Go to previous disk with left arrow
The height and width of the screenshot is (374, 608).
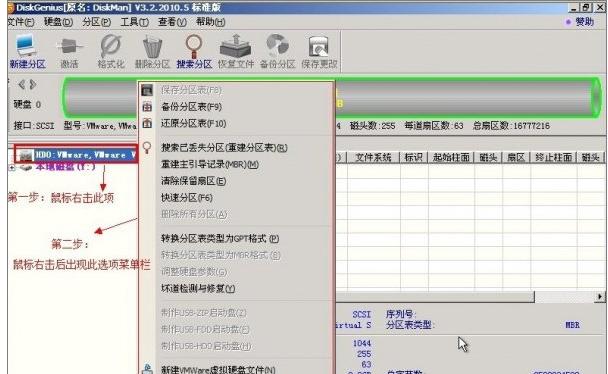coord(22,84)
